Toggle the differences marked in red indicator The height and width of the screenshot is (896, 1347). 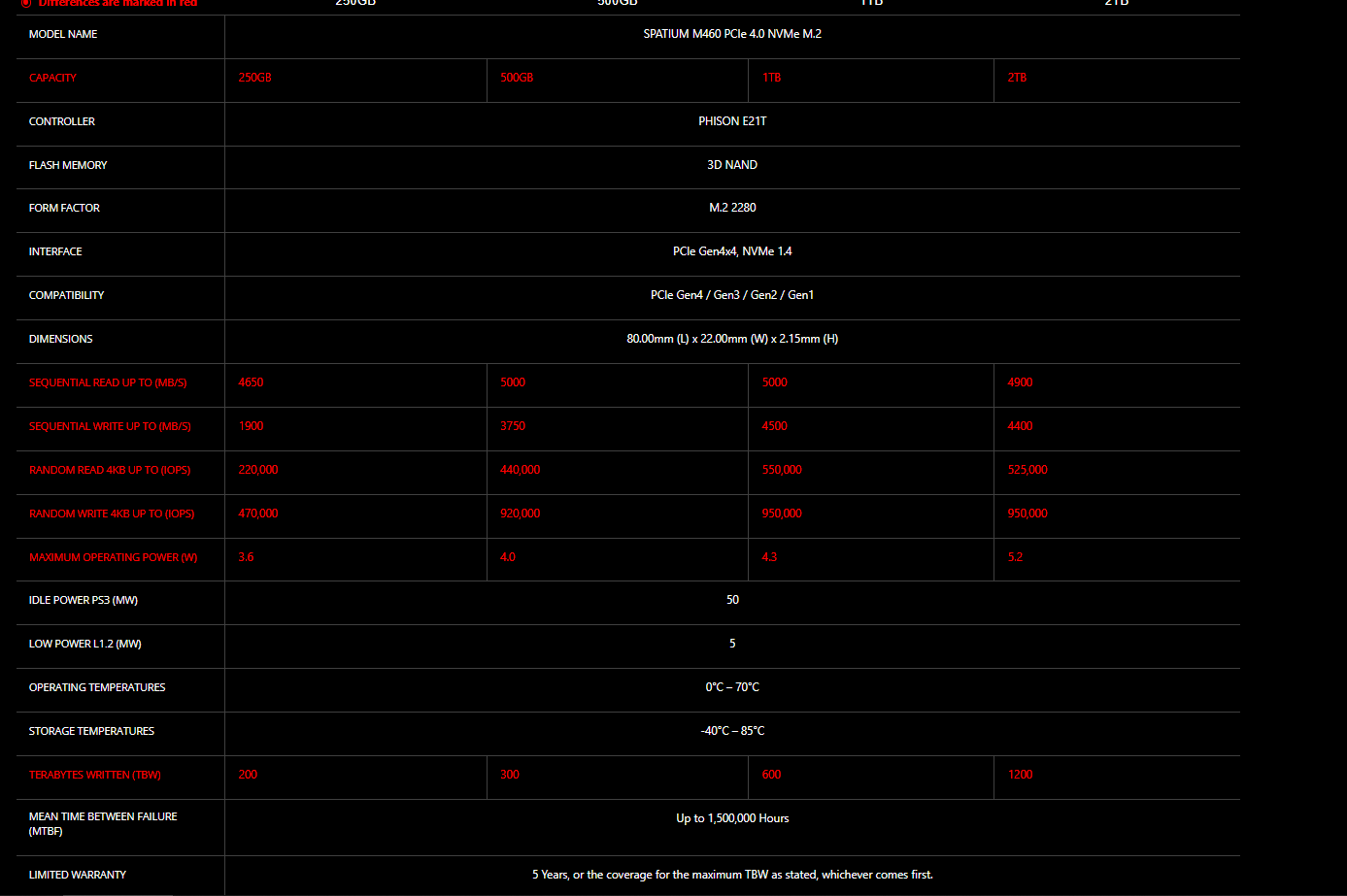click(x=26, y=3)
